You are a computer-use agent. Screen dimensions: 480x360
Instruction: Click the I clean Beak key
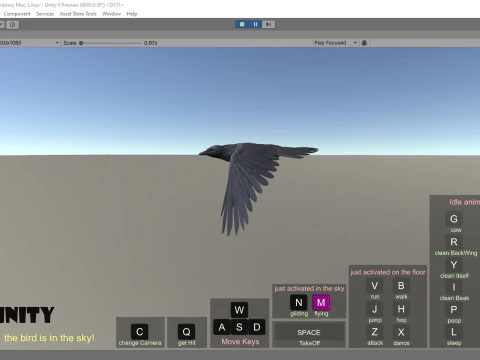[x=454, y=287]
